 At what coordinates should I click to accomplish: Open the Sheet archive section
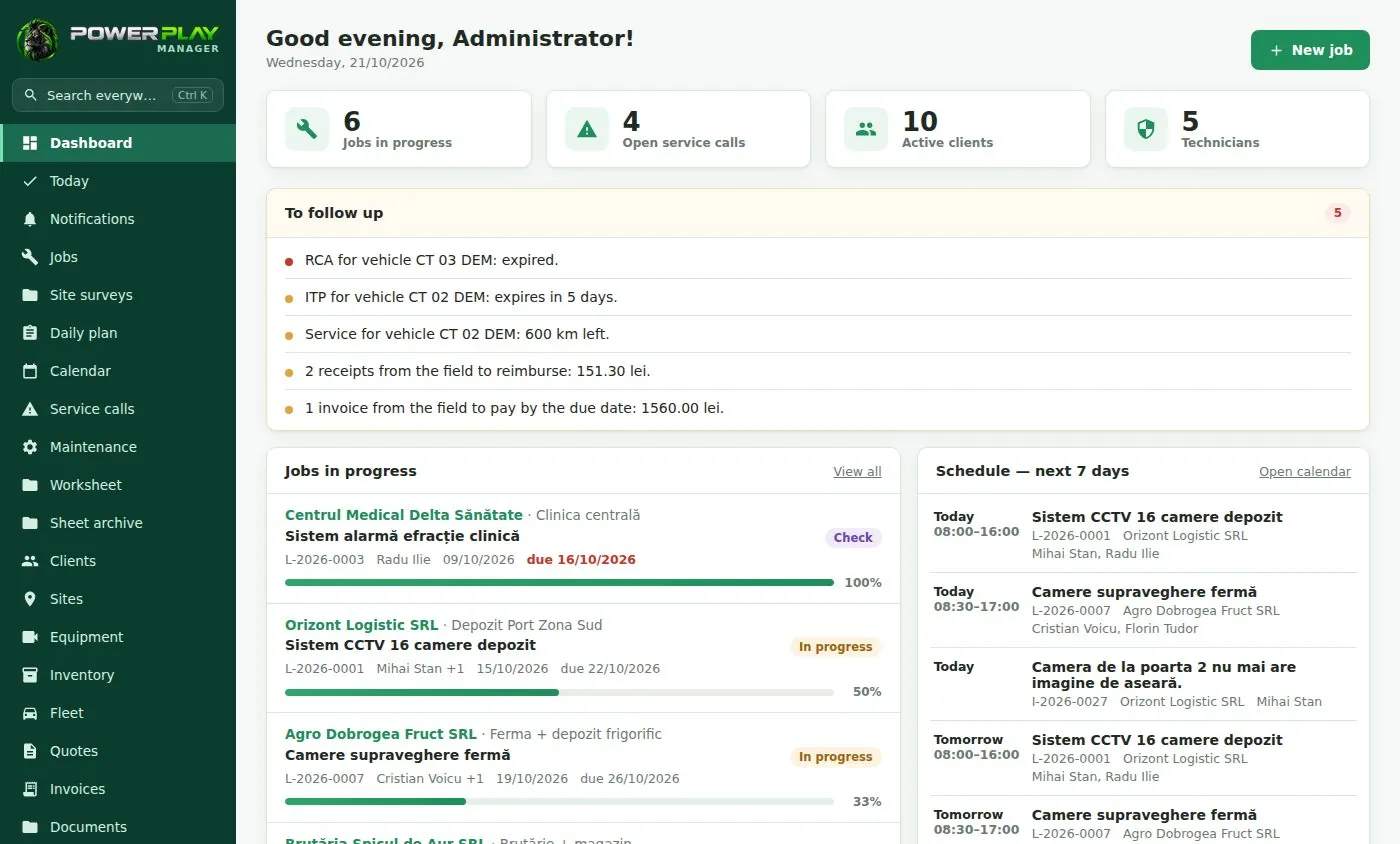[x=118, y=523]
